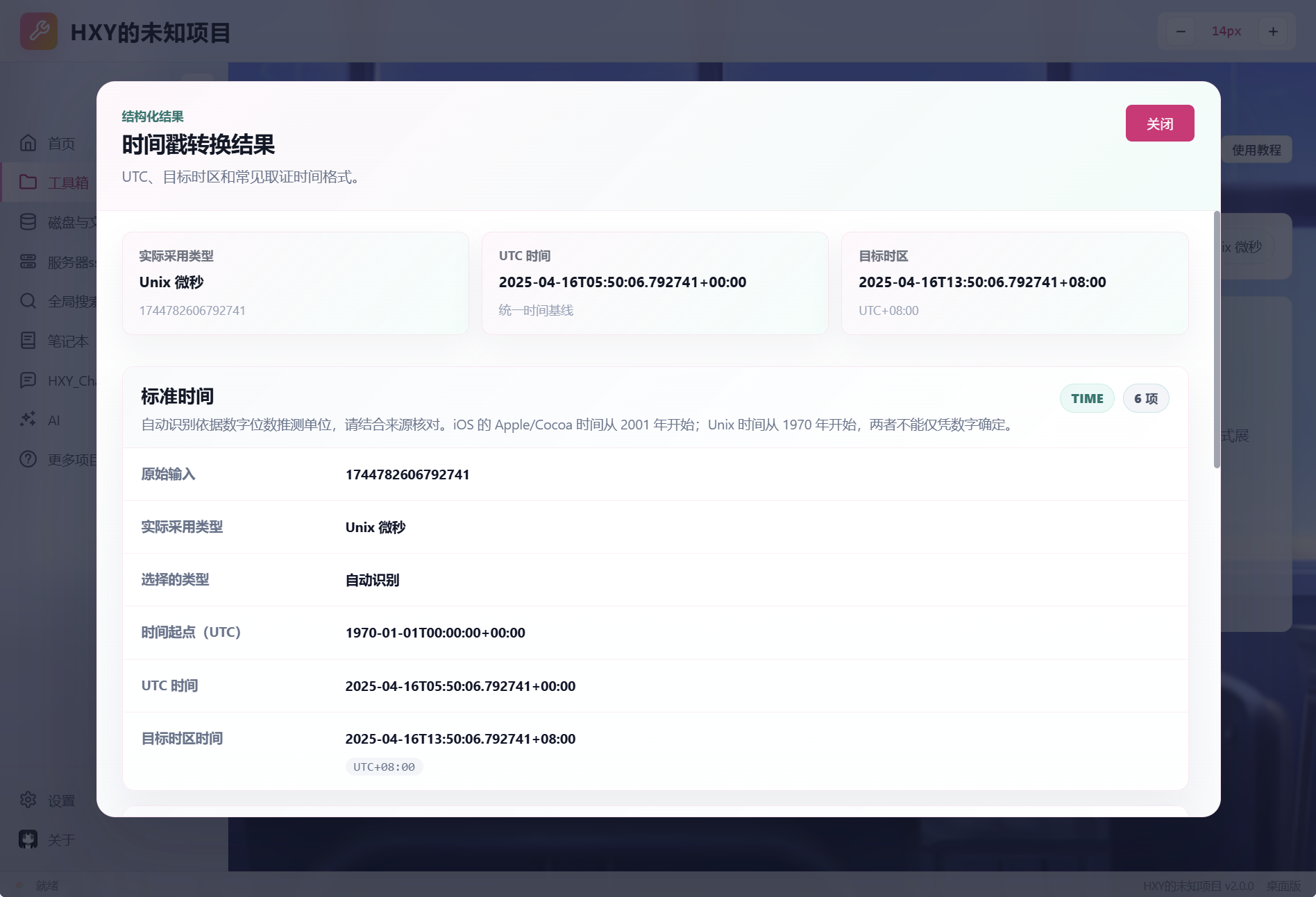The width and height of the screenshot is (1316, 897).
Task: Click the 就绪 status bar entry
Action: pyautogui.click(x=47, y=886)
